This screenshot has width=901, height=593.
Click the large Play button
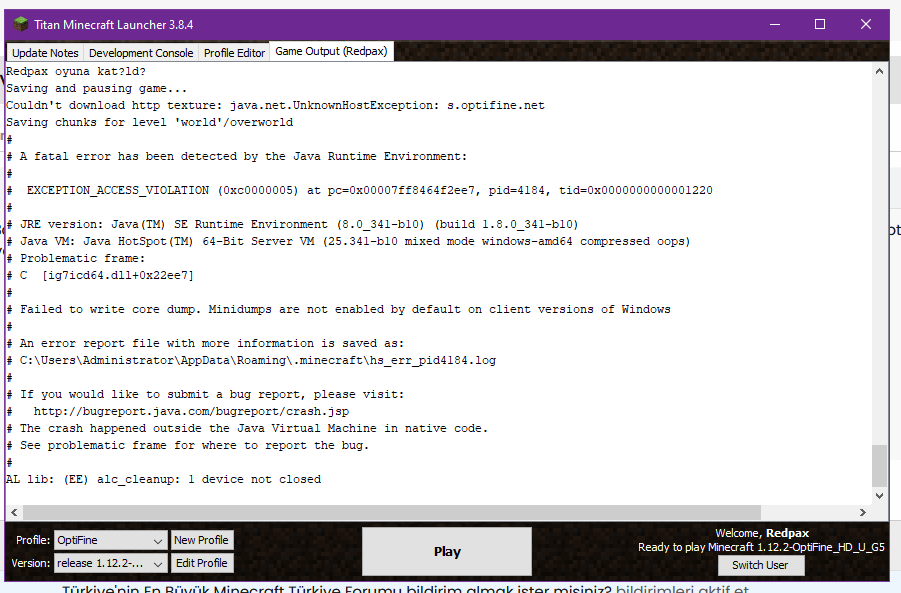click(x=447, y=552)
